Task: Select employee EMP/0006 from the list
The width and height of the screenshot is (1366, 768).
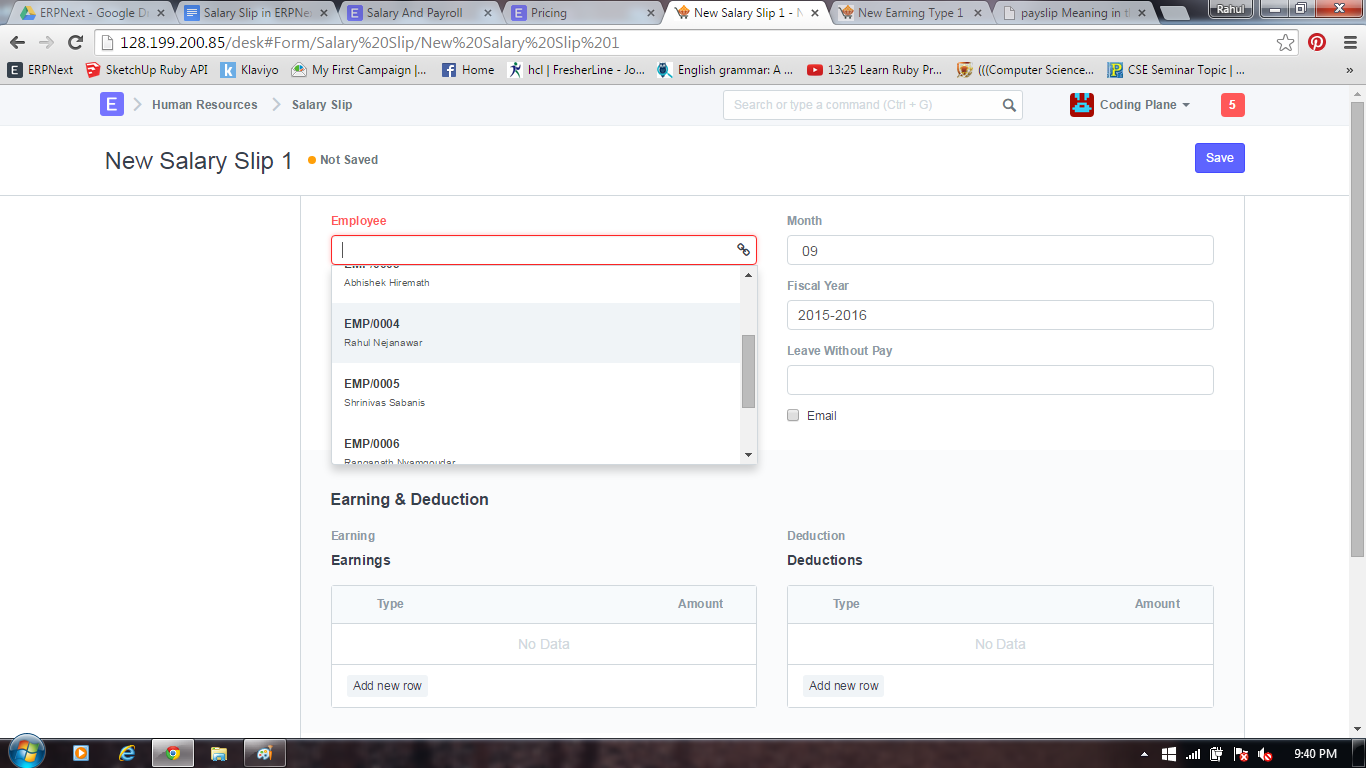Action: [536, 445]
